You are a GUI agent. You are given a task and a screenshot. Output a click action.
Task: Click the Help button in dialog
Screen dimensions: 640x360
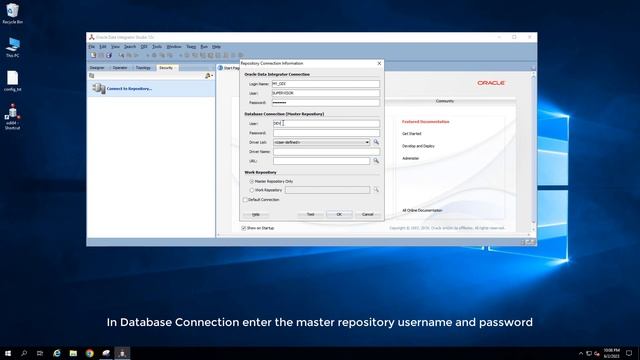click(256, 214)
